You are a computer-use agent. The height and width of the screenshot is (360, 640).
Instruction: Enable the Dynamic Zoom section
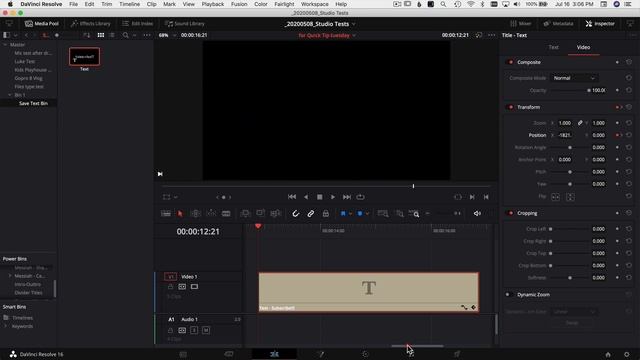508,294
